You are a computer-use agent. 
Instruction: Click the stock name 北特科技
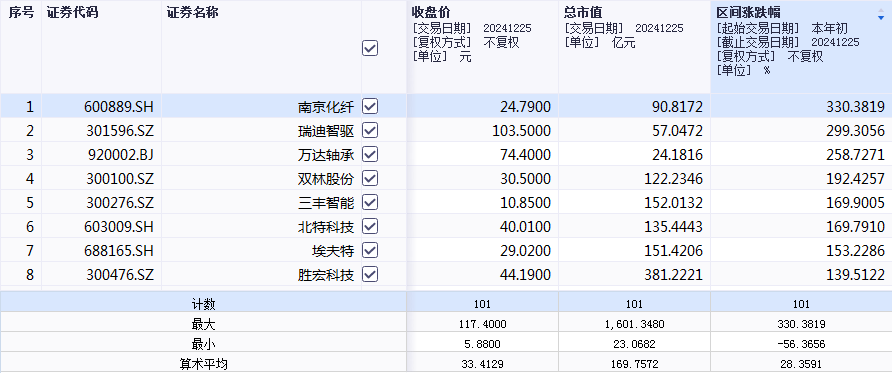click(326, 227)
